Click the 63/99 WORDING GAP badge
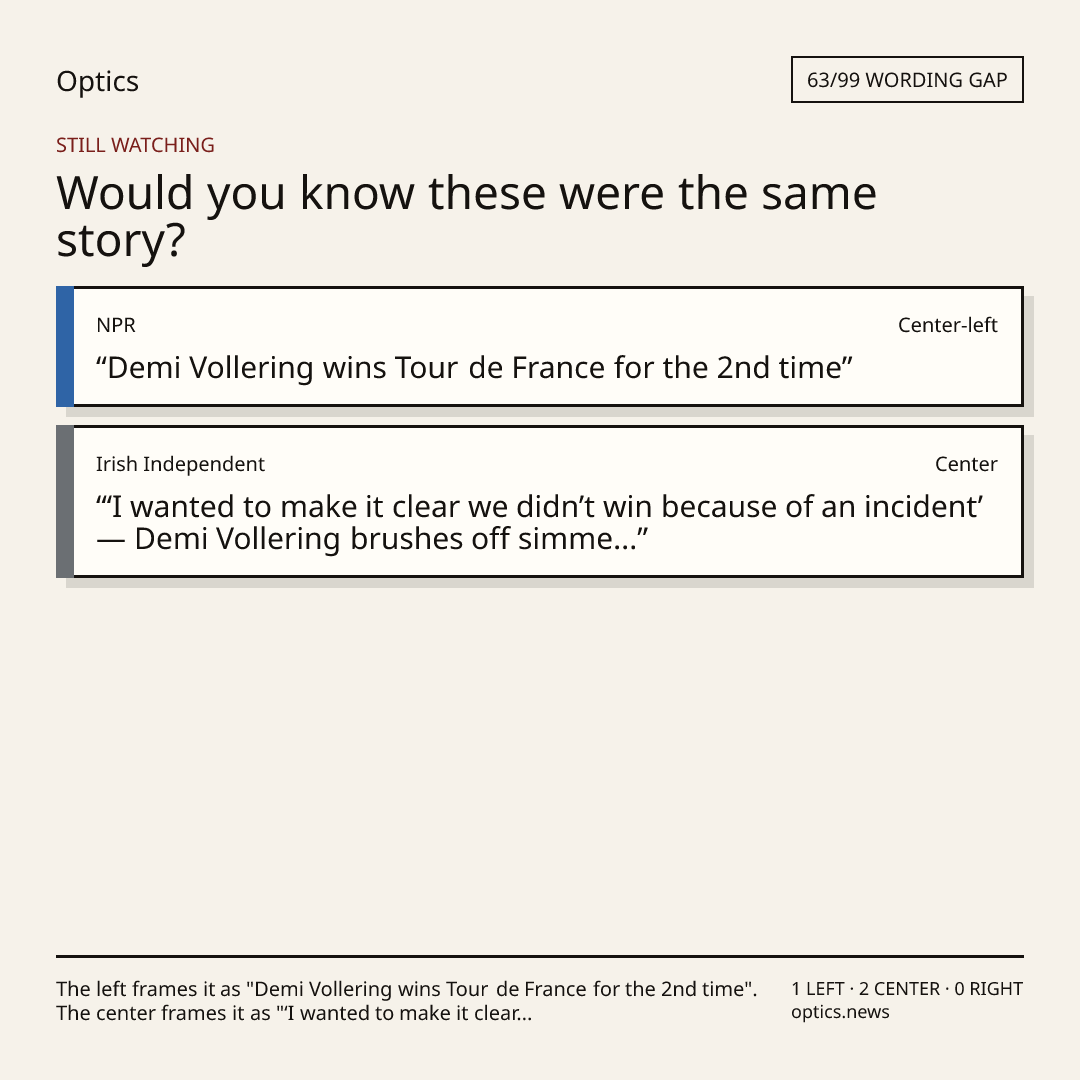This screenshot has width=1080, height=1080. tap(907, 80)
